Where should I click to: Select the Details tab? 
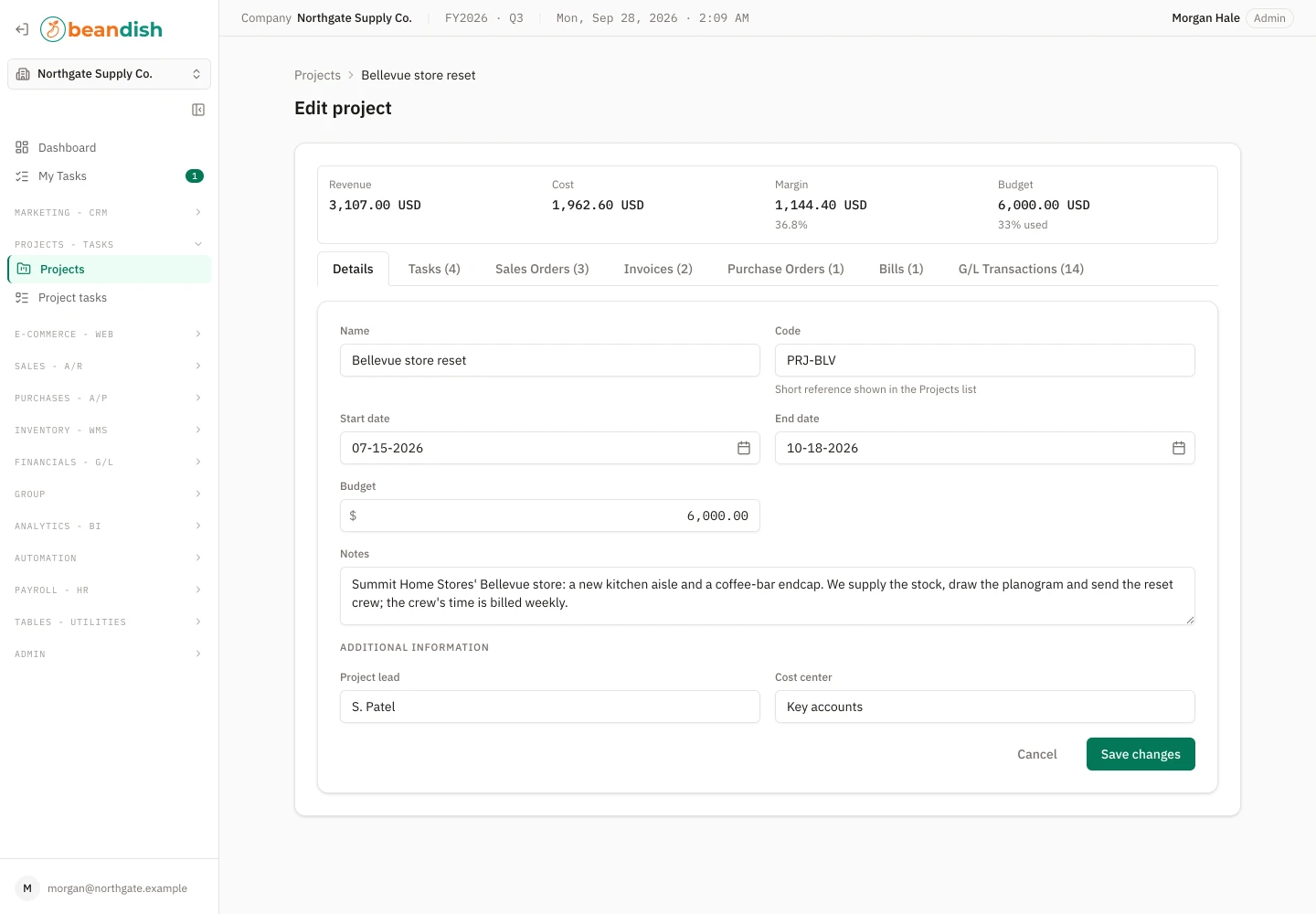click(353, 269)
